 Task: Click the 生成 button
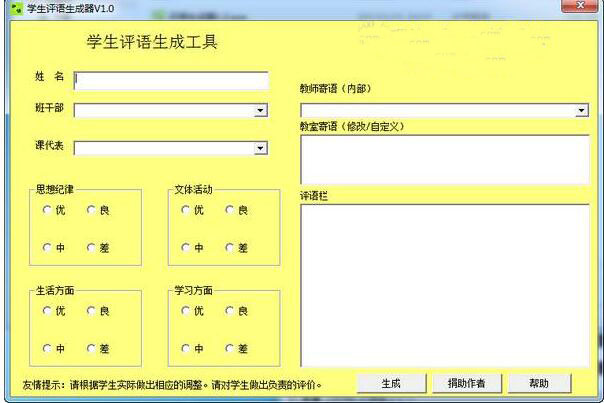pyautogui.click(x=390, y=383)
